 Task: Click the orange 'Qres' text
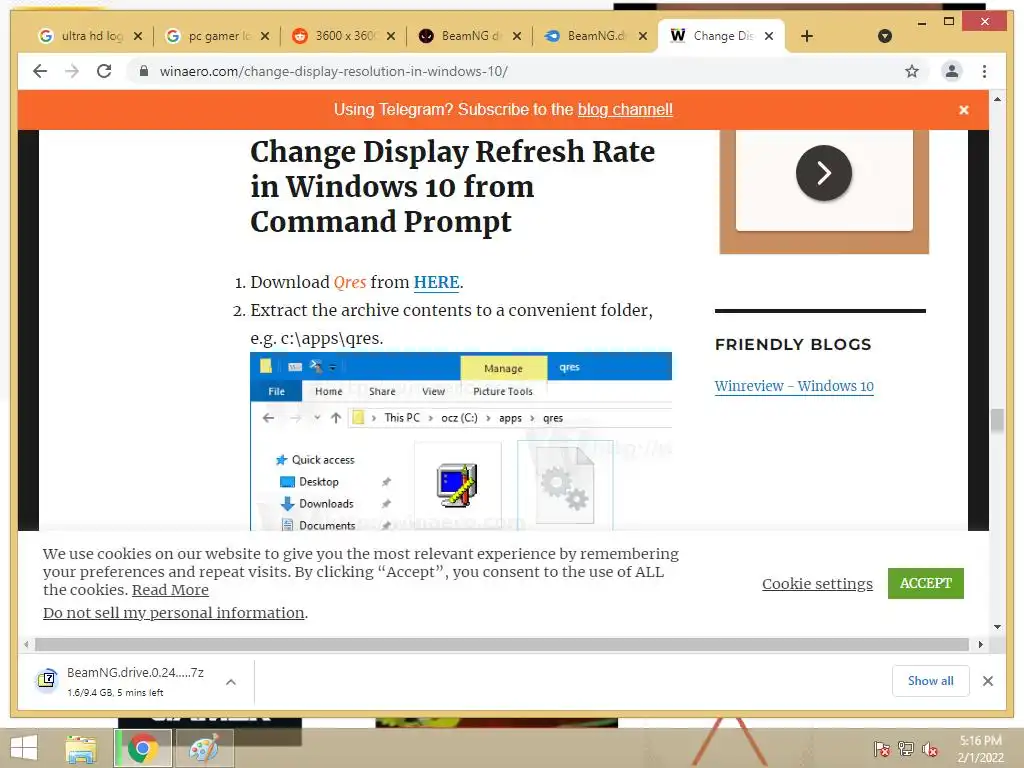coord(349,282)
